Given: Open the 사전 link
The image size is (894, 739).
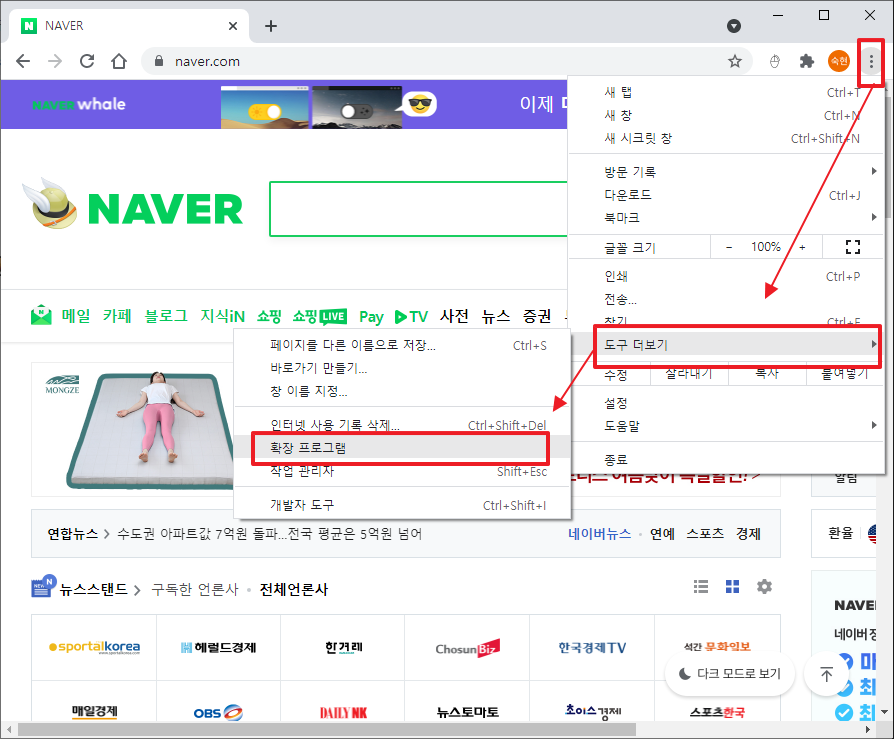Looking at the screenshot, I should pos(454,316).
